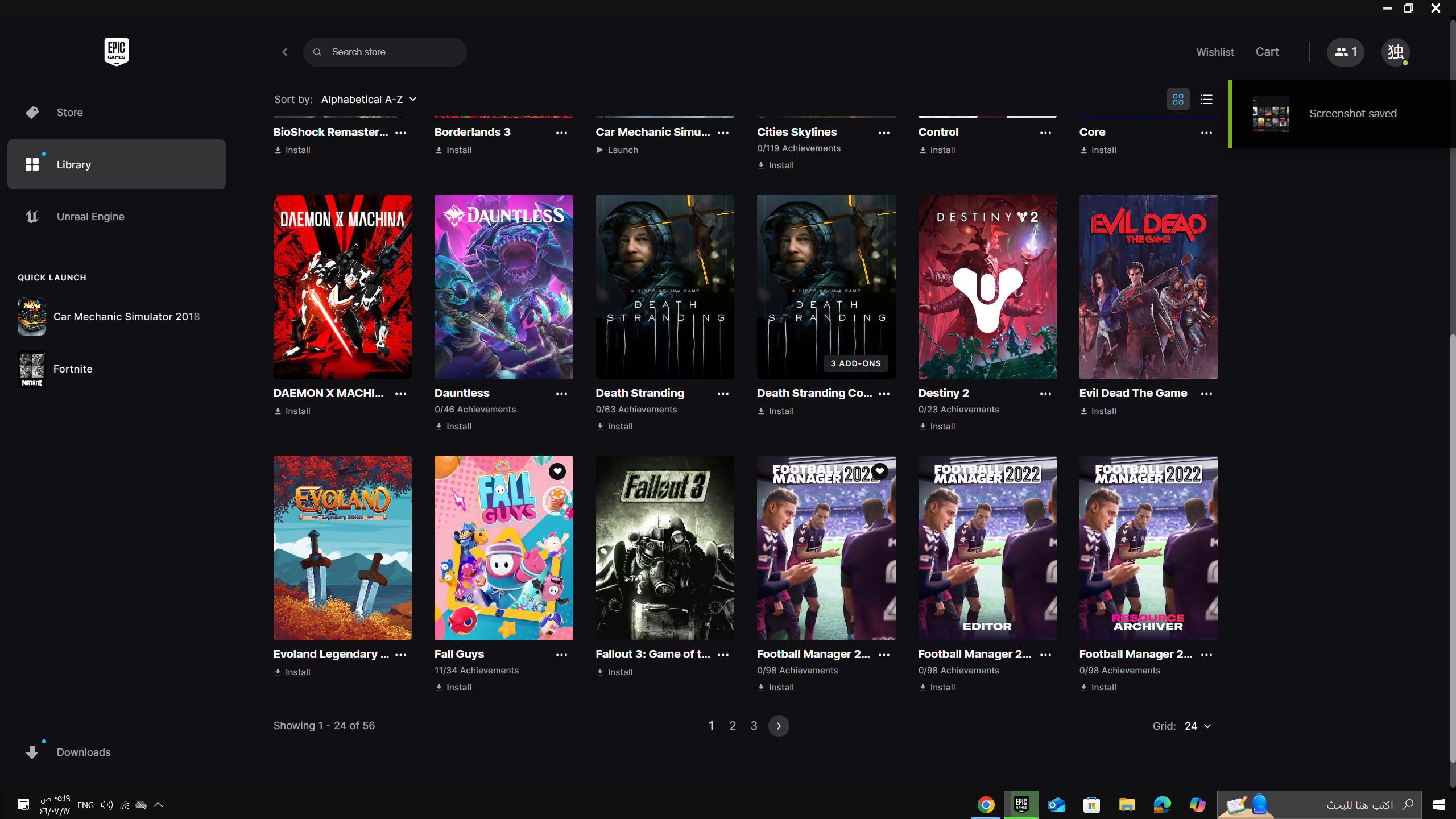This screenshot has width=1456, height=819.
Task: Open the Screenshot saved notification
Action: point(1342,114)
